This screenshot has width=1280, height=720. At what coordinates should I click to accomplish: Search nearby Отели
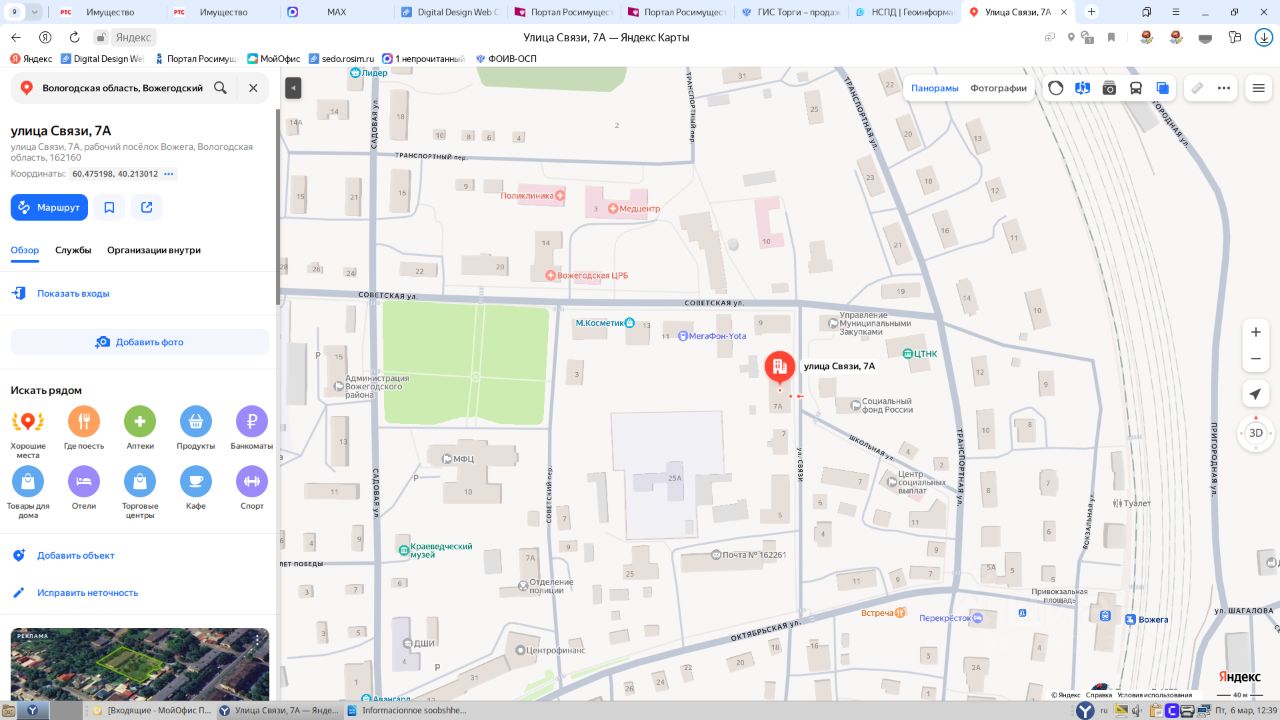click(84, 489)
